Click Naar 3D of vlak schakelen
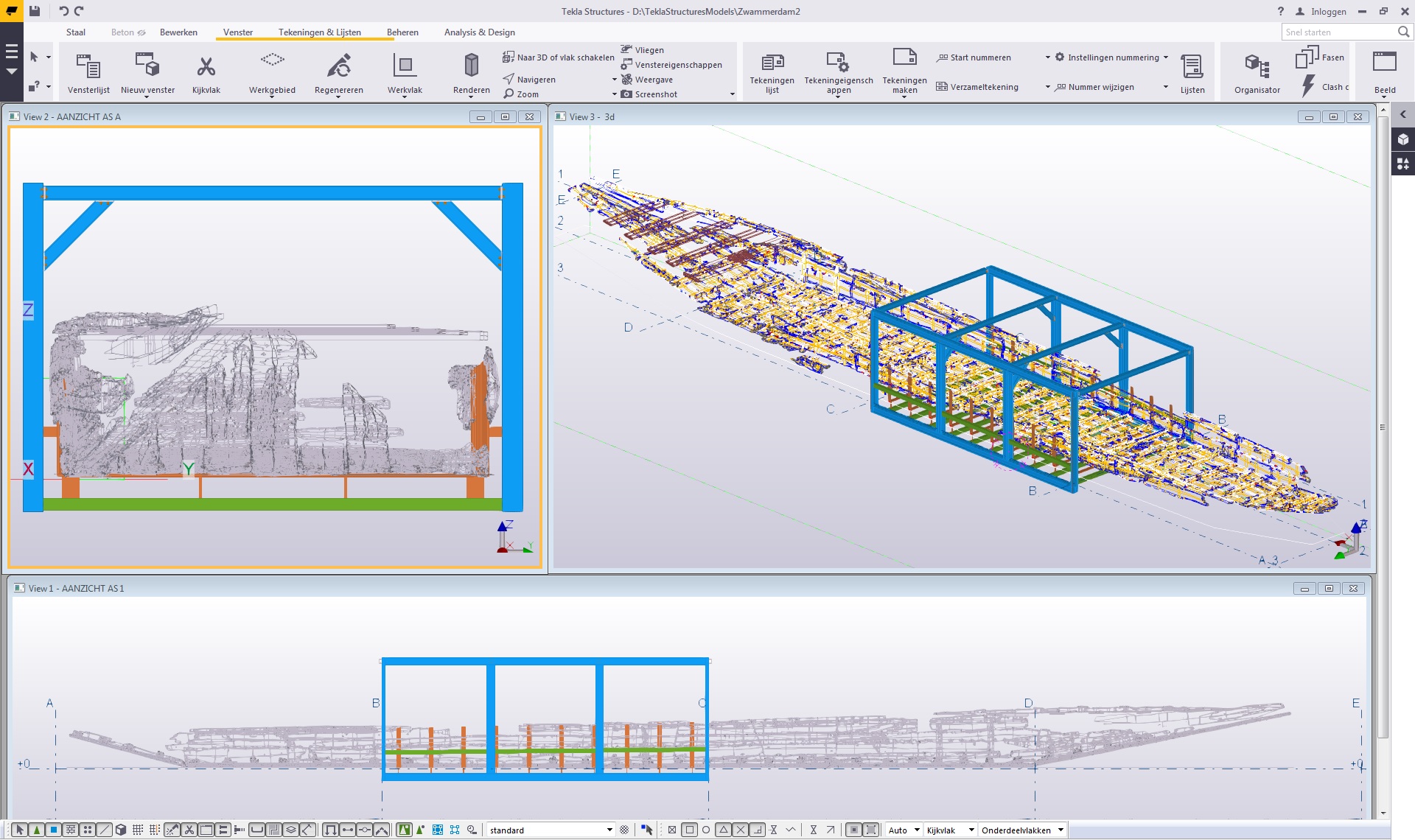 coord(558,57)
